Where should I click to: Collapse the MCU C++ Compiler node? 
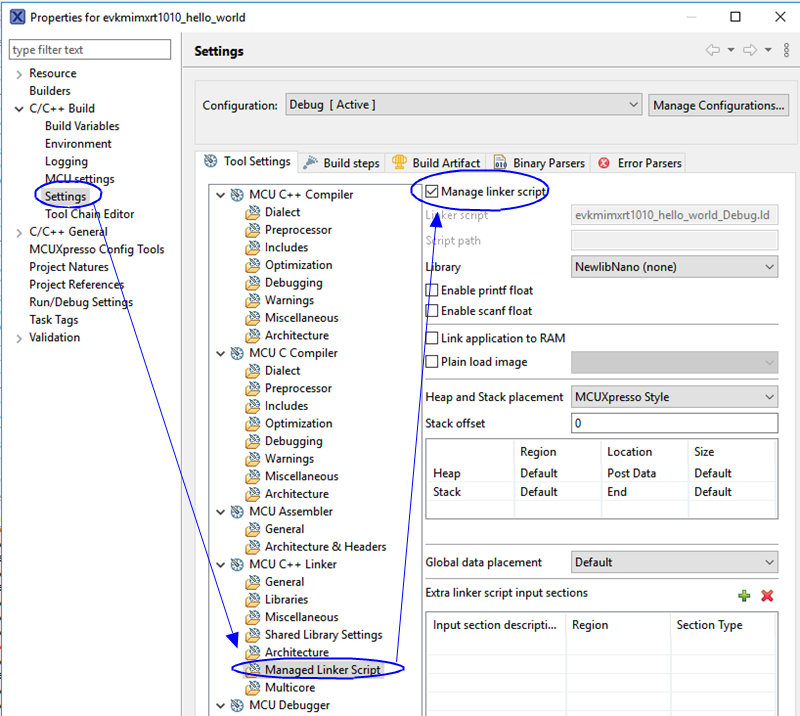tap(220, 195)
